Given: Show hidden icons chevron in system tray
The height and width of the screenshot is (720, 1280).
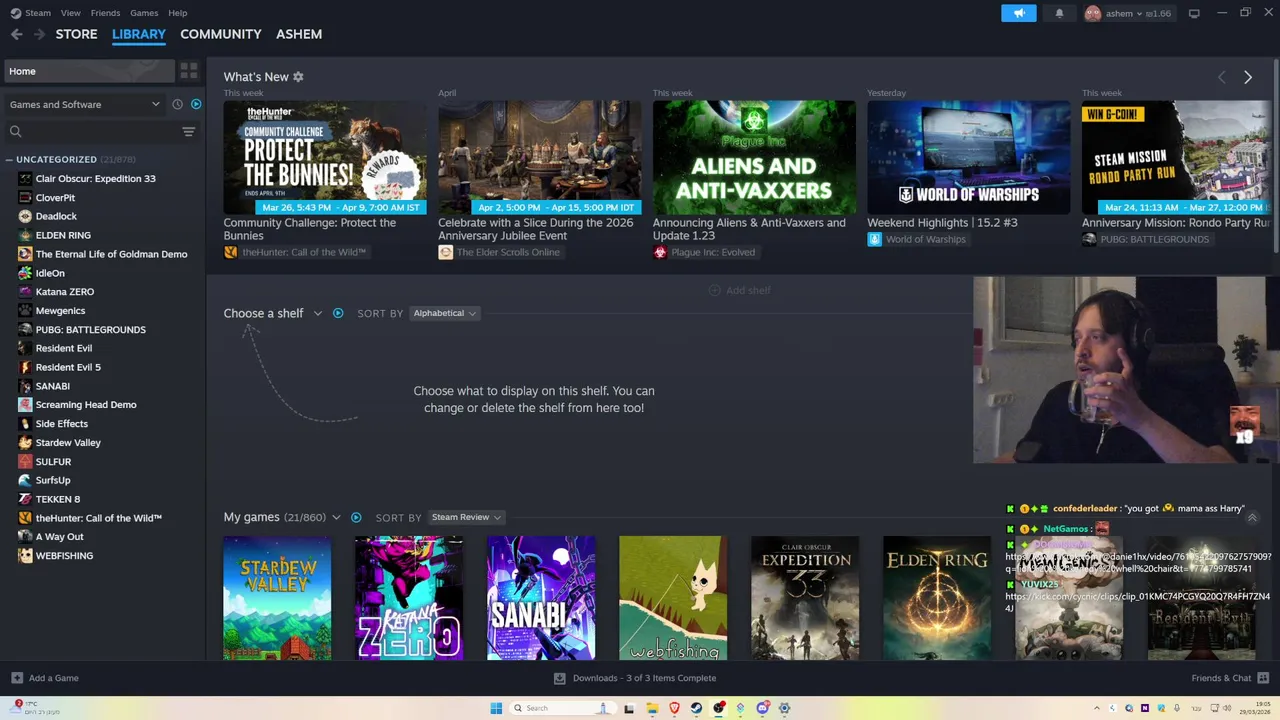Looking at the screenshot, I should click(x=1096, y=708).
